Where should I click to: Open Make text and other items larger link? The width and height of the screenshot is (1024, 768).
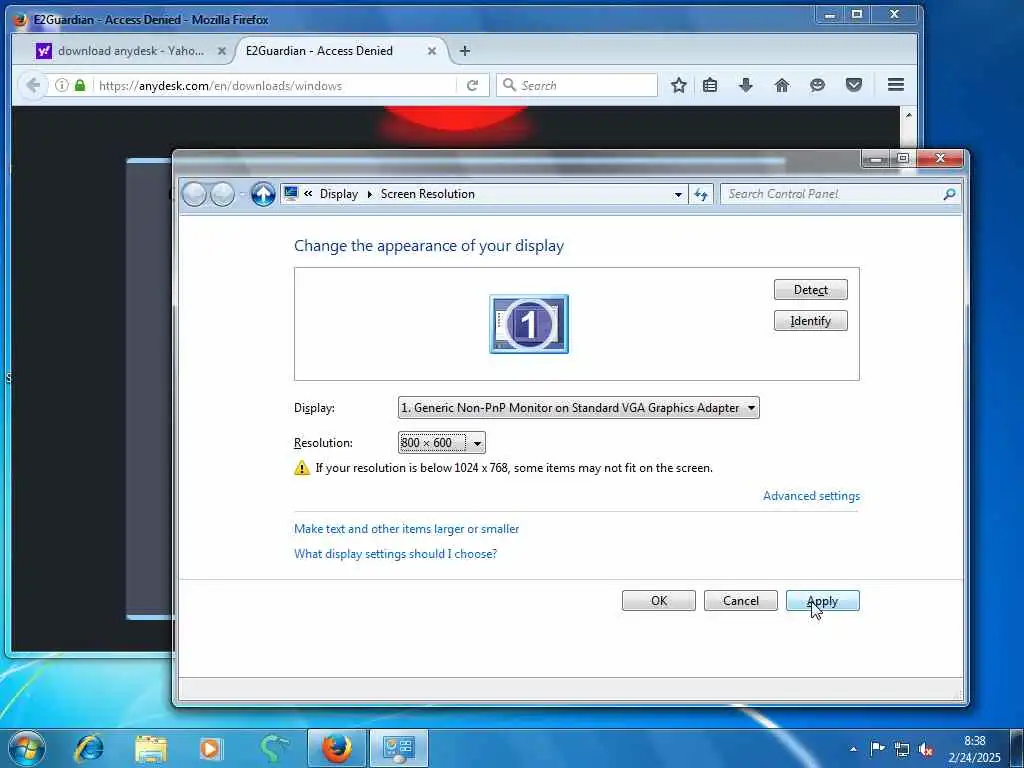(x=406, y=529)
